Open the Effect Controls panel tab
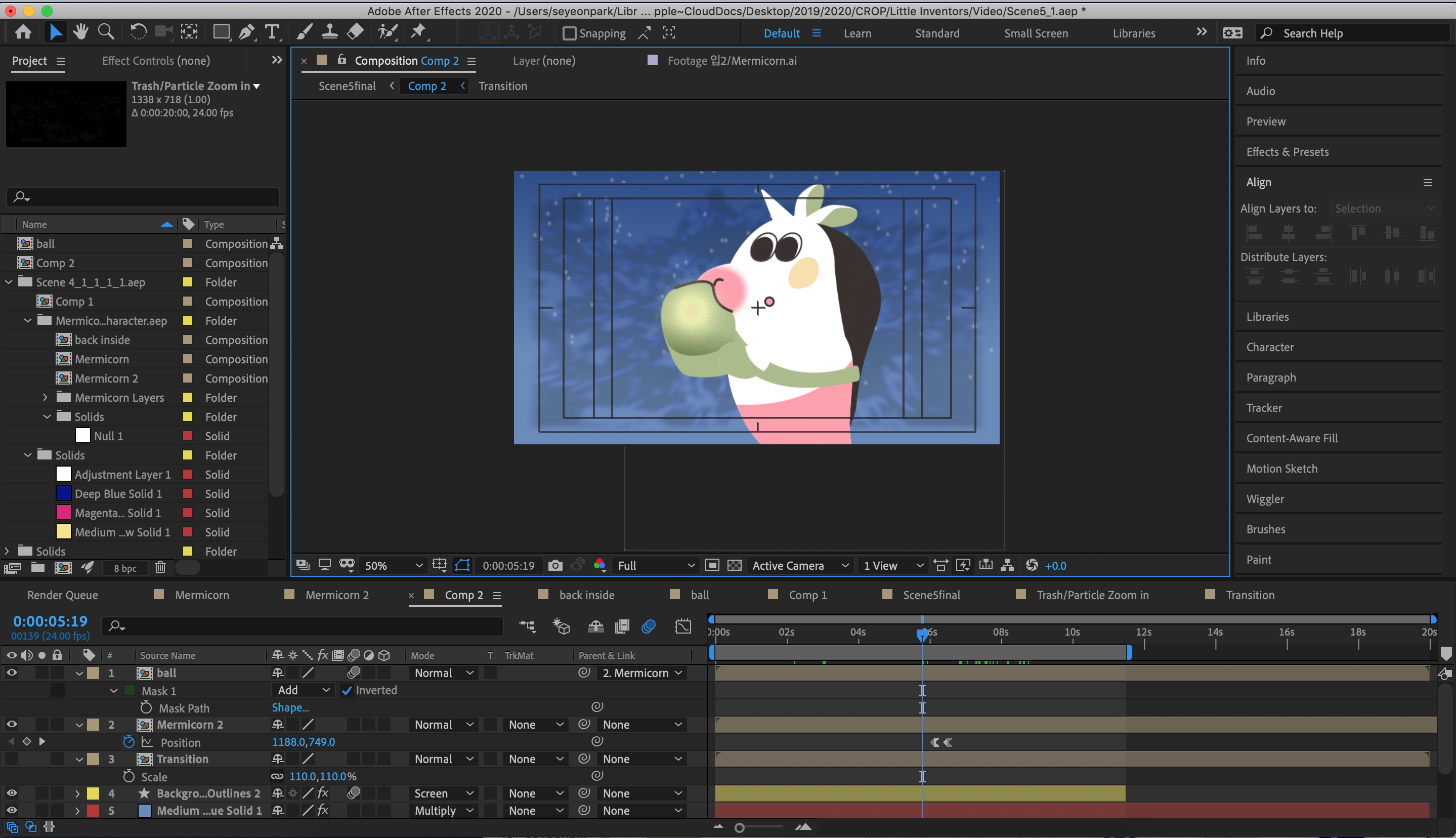This screenshot has width=1456, height=838. pyautogui.click(x=156, y=60)
